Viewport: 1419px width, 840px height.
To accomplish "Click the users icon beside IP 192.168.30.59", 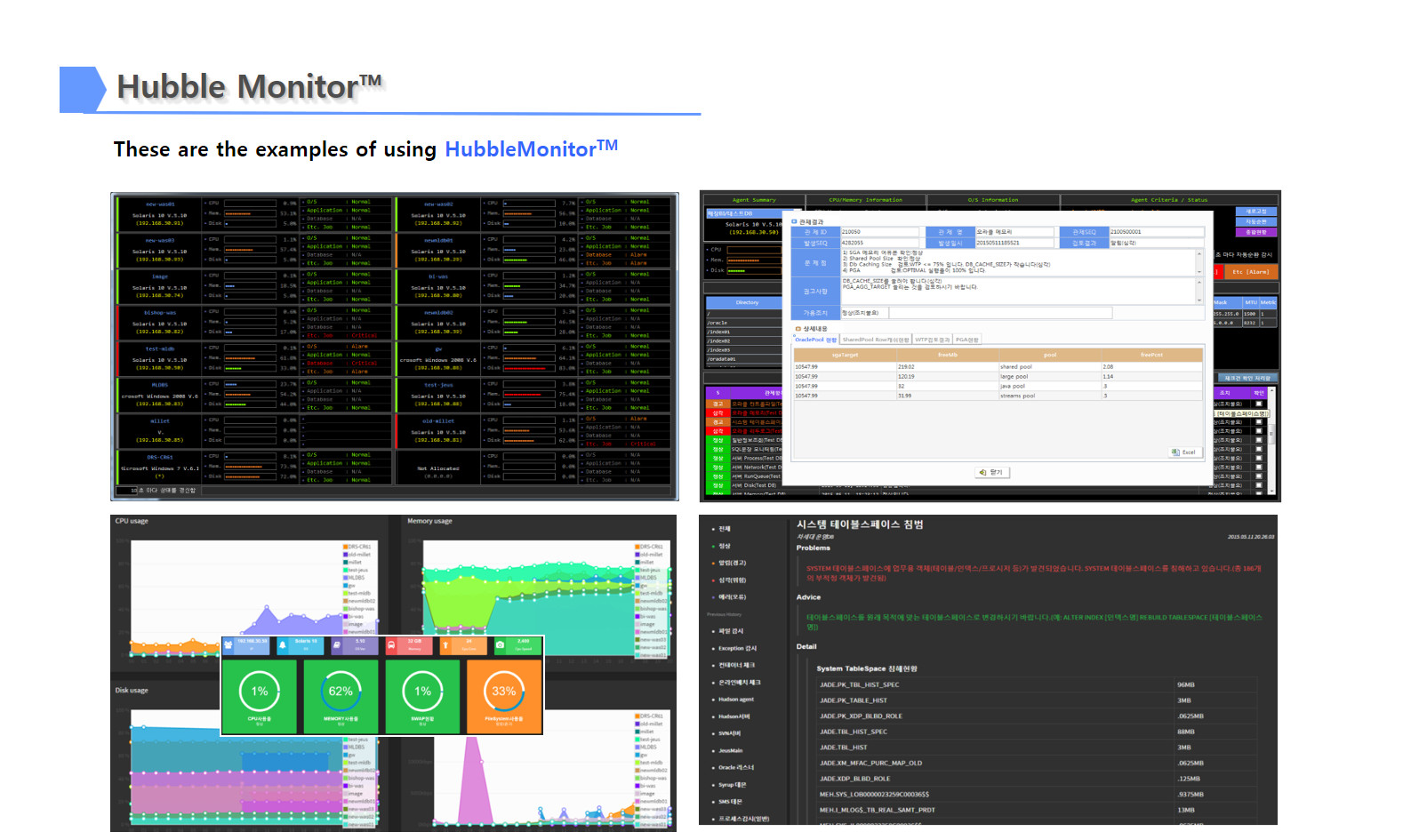I will click(x=229, y=644).
